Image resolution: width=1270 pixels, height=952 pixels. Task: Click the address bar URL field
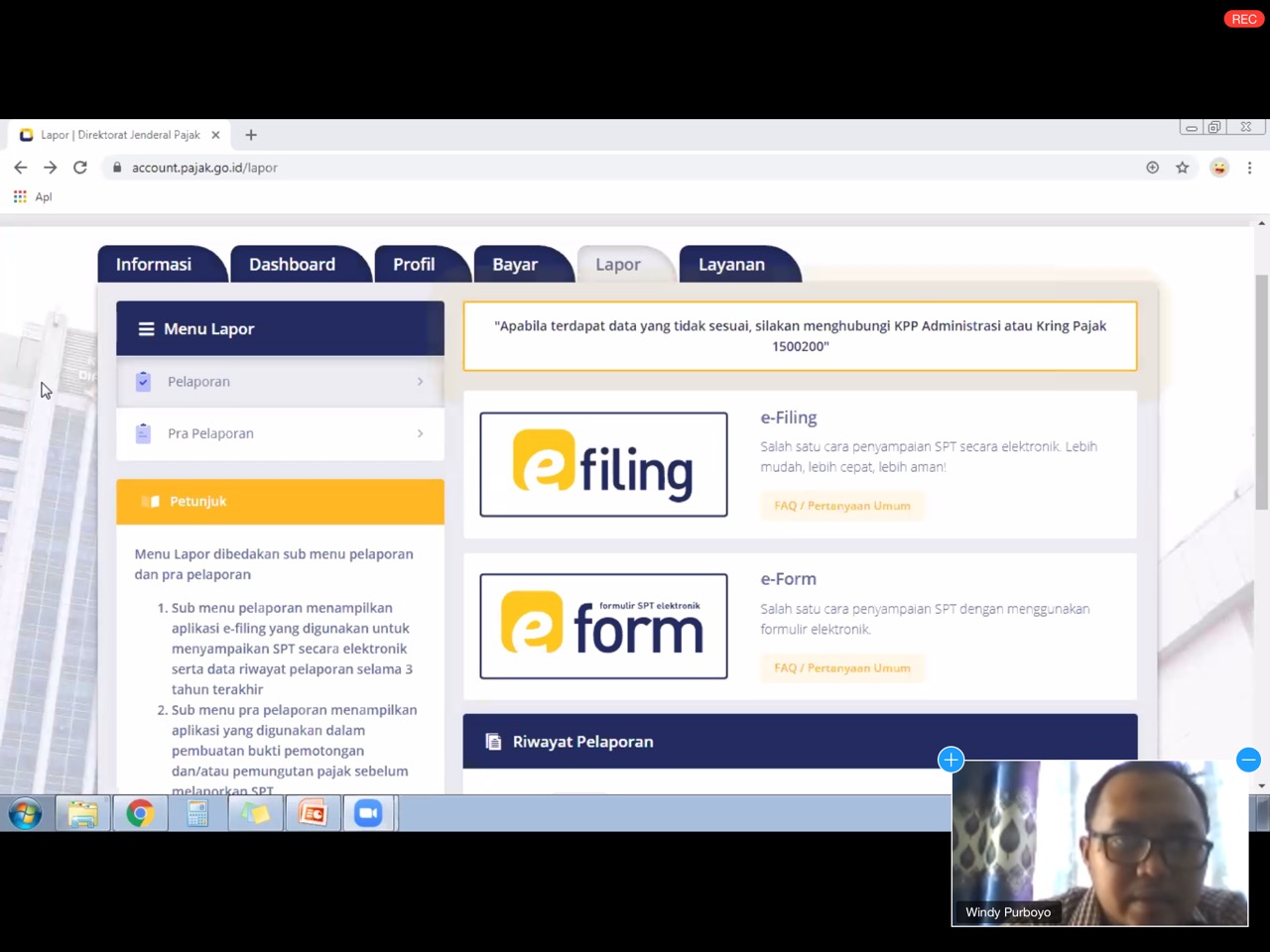pyautogui.click(x=595, y=168)
